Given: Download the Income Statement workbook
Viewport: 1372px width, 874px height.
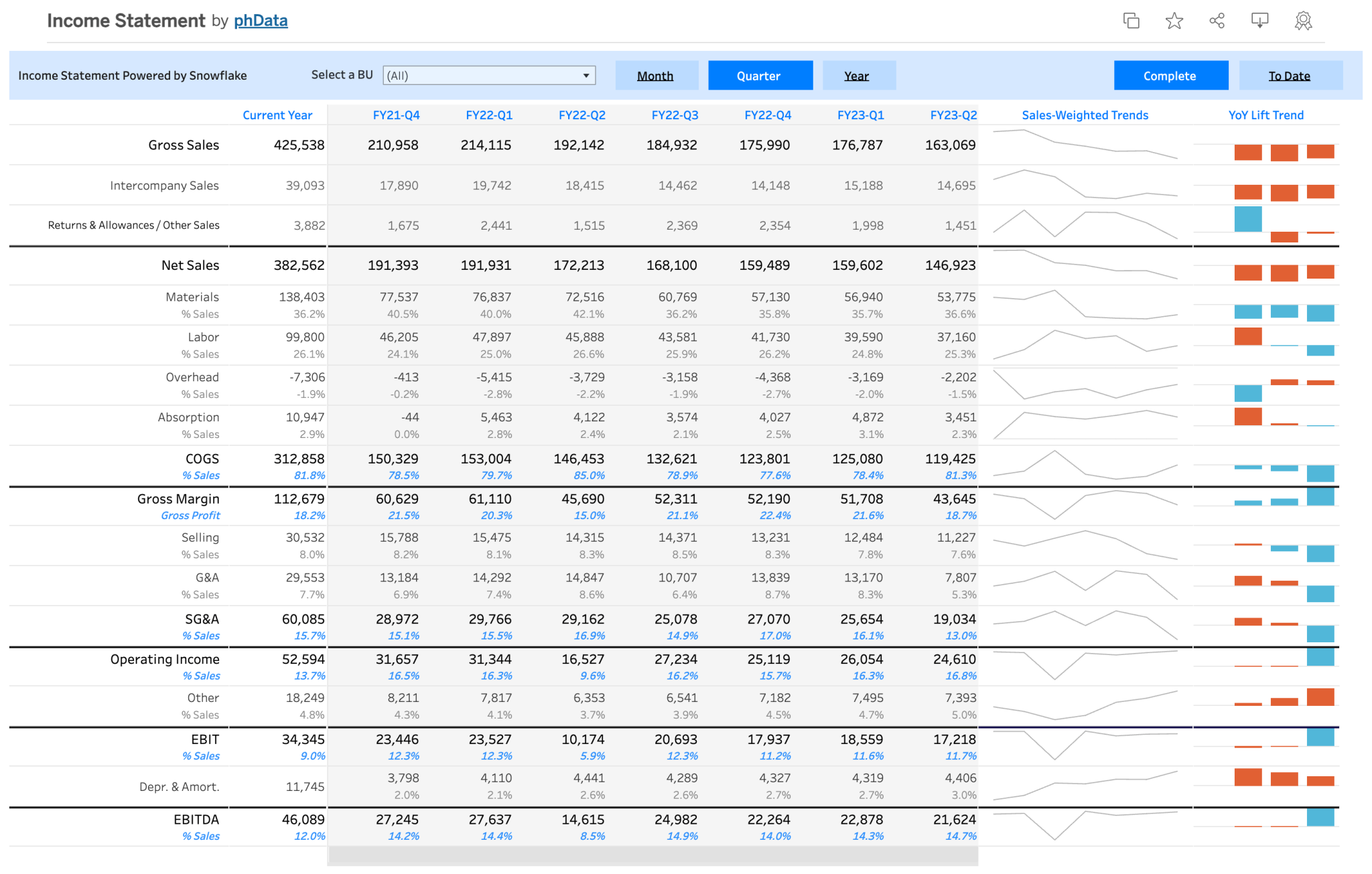Looking at the screenshot, I should coord(1259,21).
